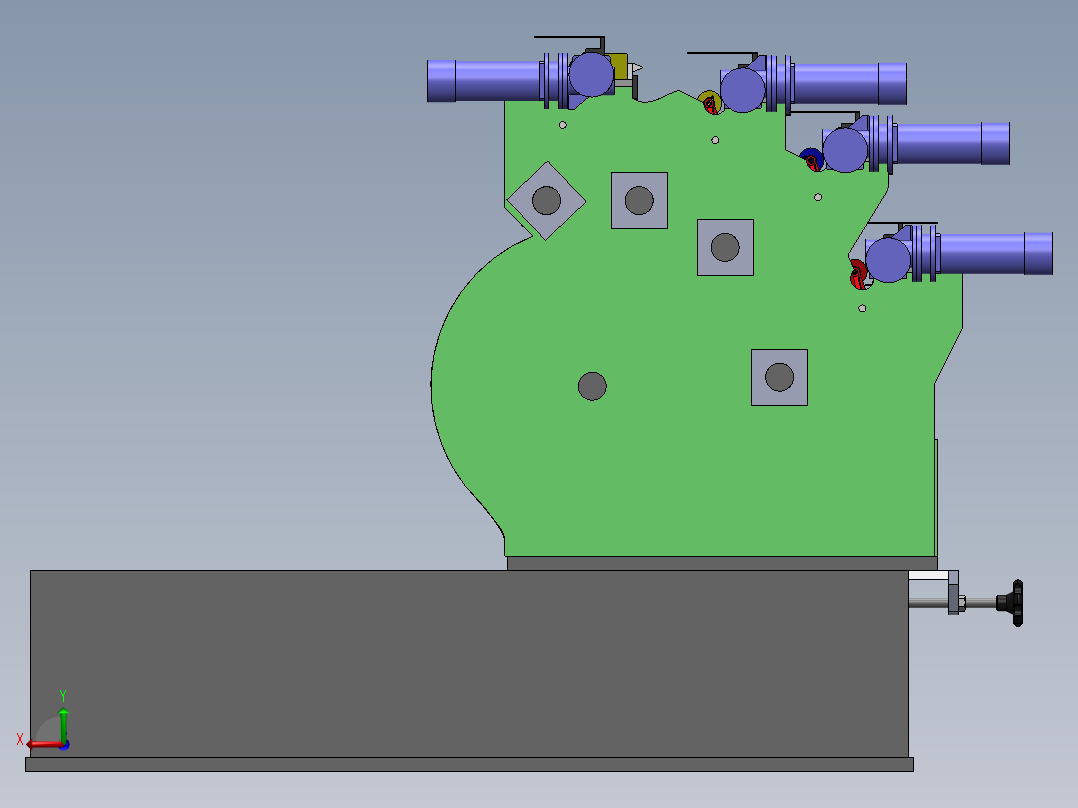The height and width of the screenshot is (808, 1078).
Task: Click the olive yellow block by the left cylinder
Action: click(x=619, y=67)
